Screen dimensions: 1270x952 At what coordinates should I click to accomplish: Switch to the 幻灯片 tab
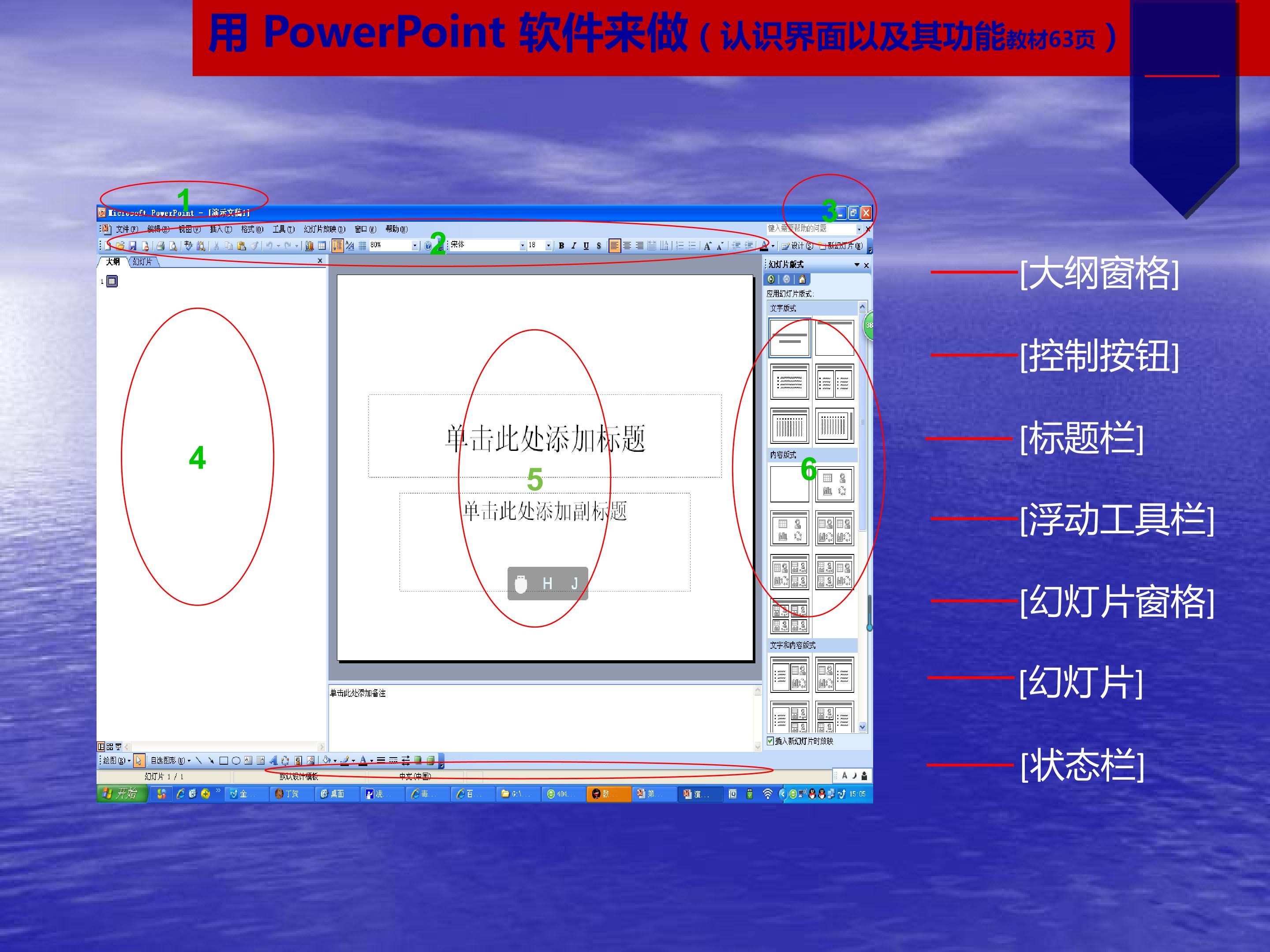coord(142,262)
